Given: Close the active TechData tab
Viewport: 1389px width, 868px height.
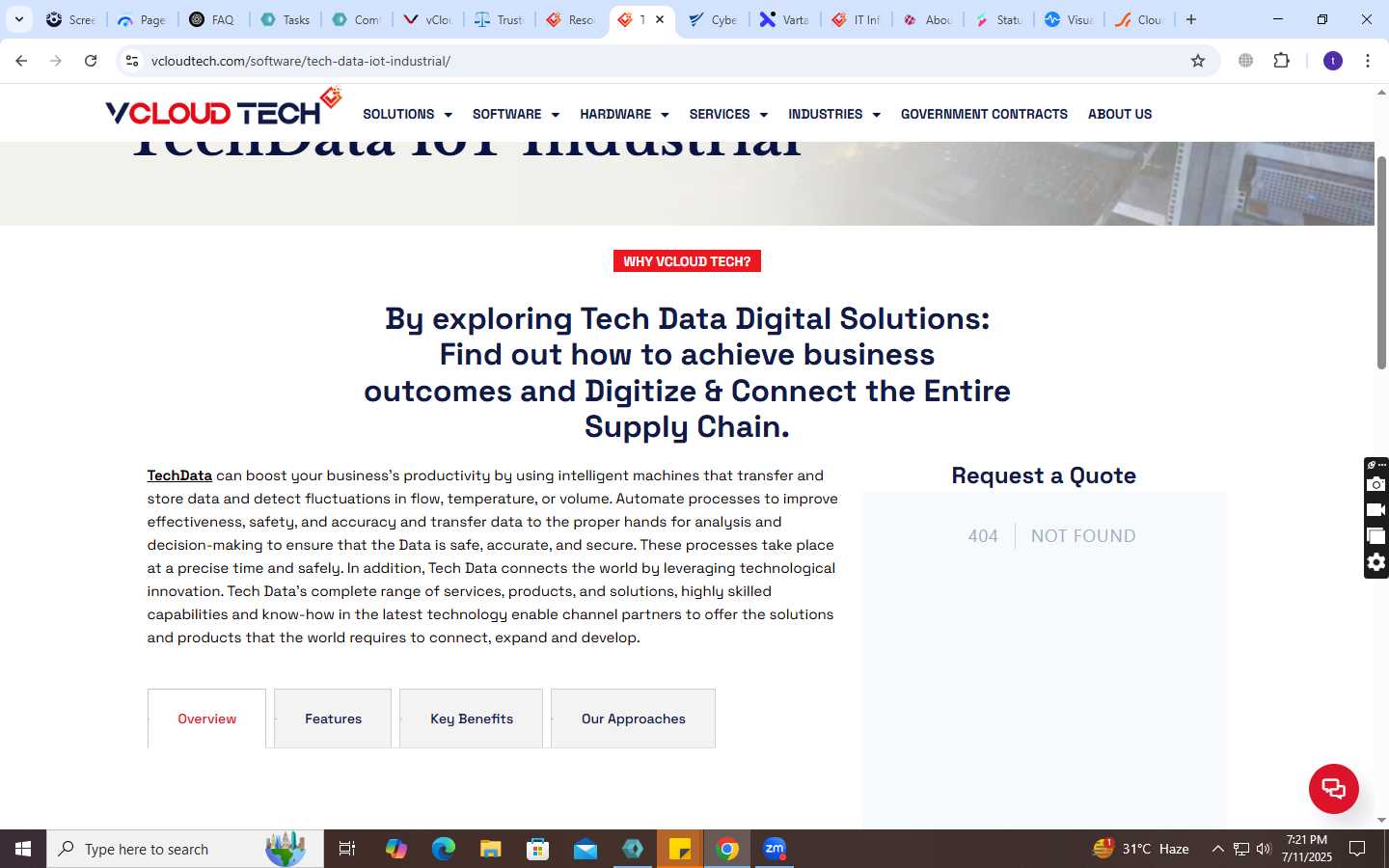Looking at the screenshot, I should point(660,19).
